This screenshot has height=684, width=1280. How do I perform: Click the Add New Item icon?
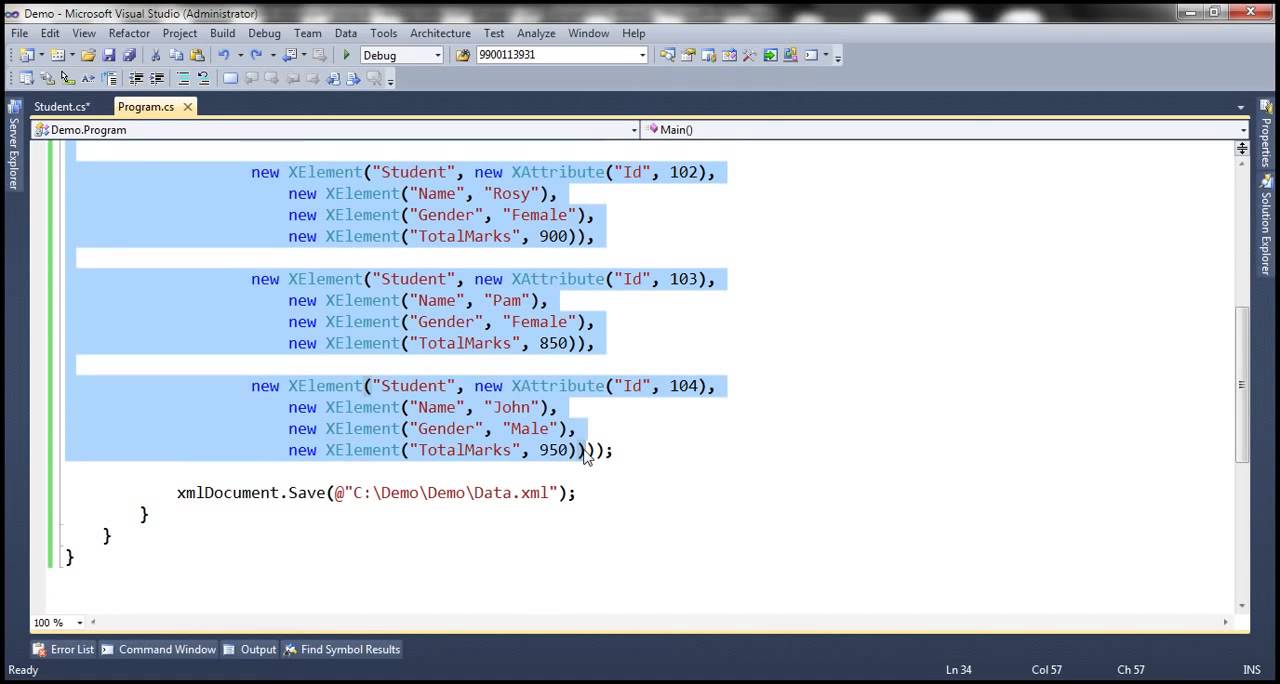click(x=58, y=55)
